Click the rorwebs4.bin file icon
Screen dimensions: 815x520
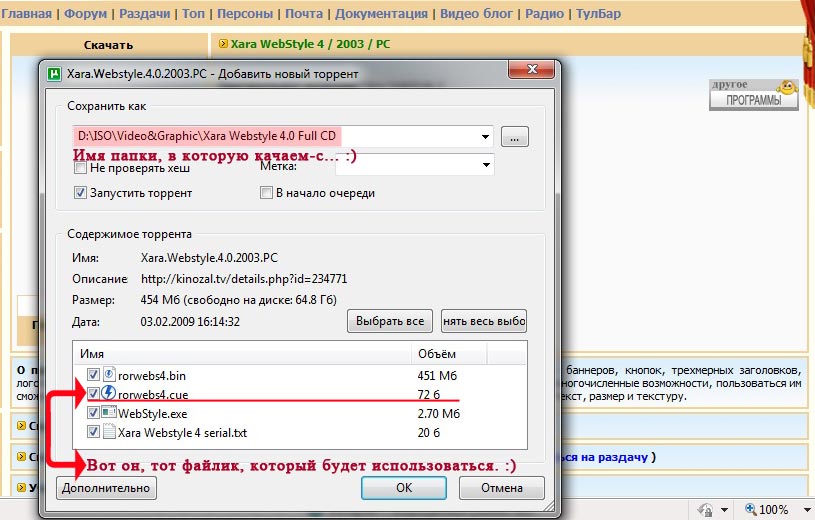tap(109, 374)
